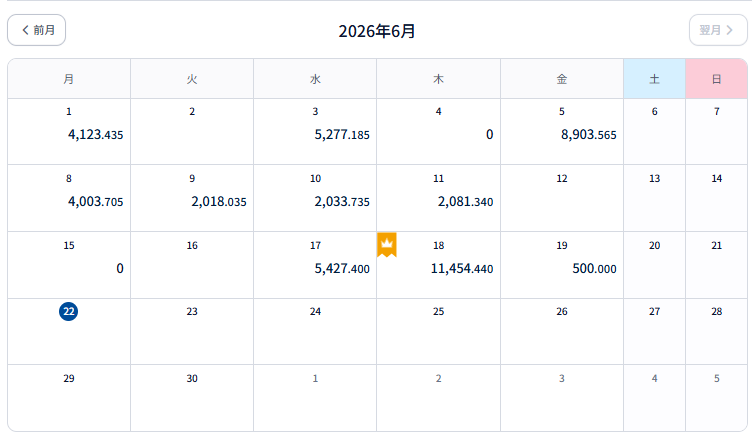752x438 pixels.
Task: Go to next month with 翌月 button
Action: point(717,30)
